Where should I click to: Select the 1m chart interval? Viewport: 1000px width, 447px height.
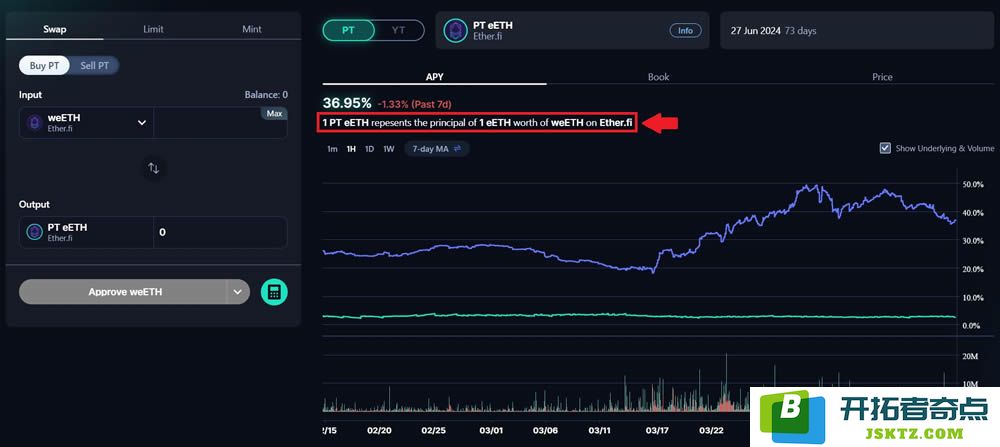[x=332, y=149]
